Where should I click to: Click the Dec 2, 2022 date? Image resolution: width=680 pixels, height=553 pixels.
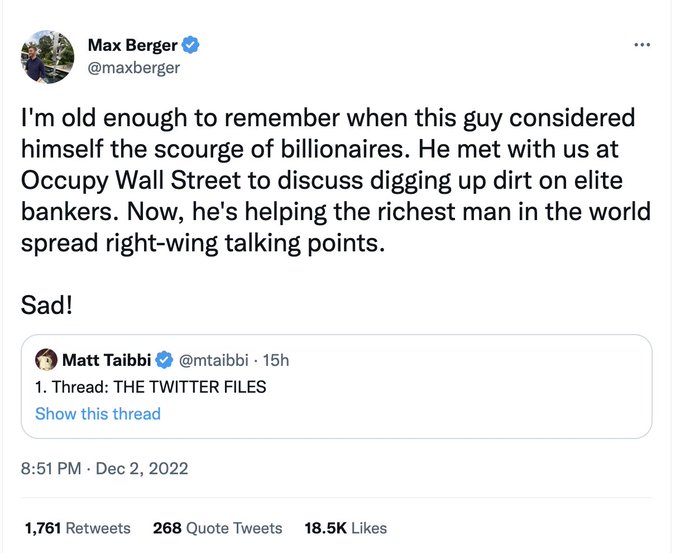[140, 468]
